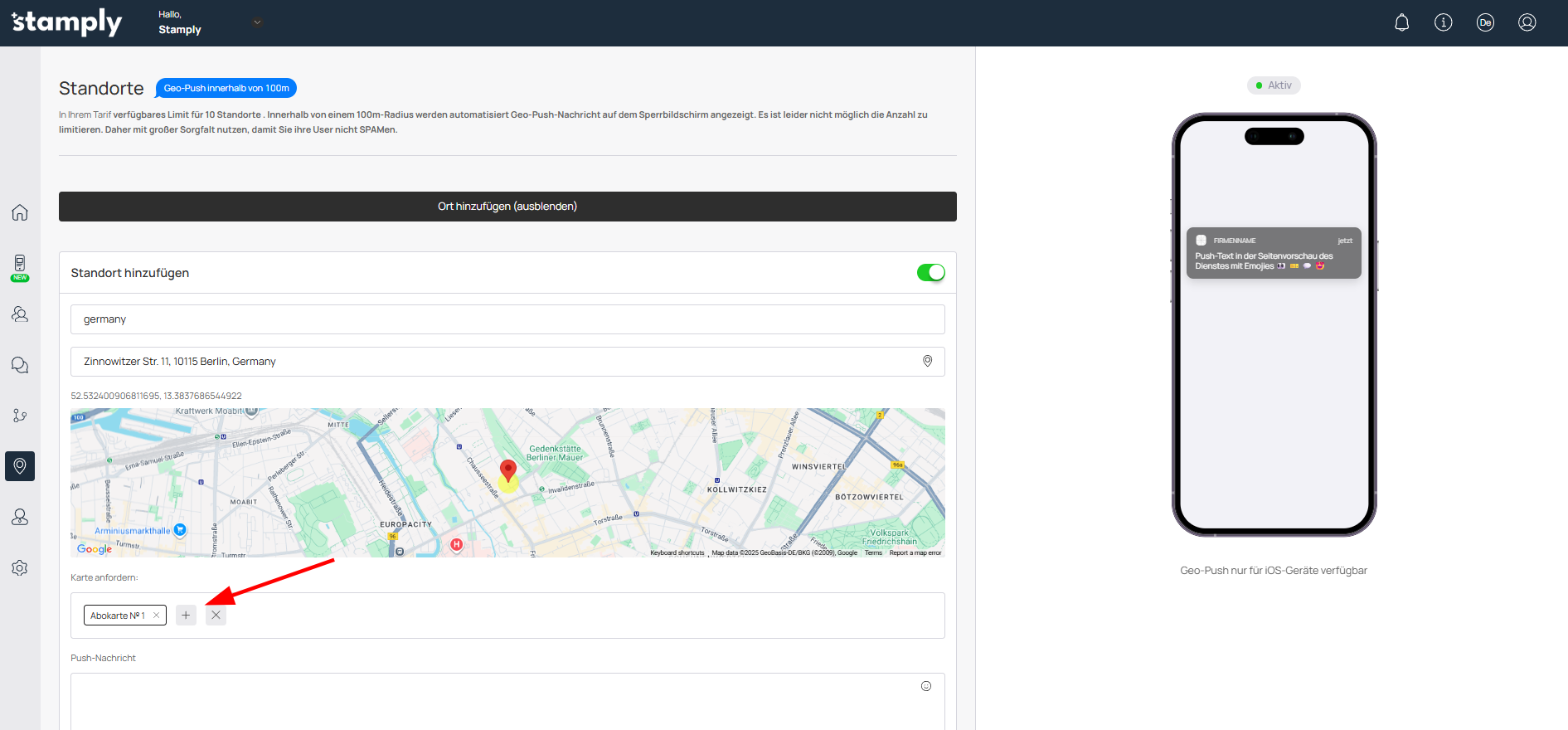Click the germany name input field
Screen dimensions: 1568x730
pyautogui.click(x=507, y=319)
